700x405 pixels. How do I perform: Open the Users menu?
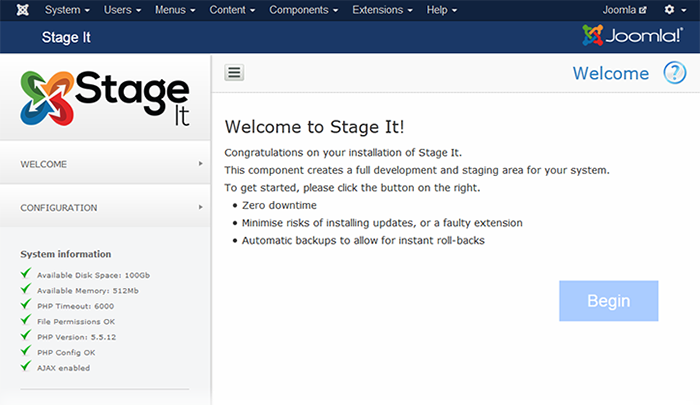(x=122, y=10)
